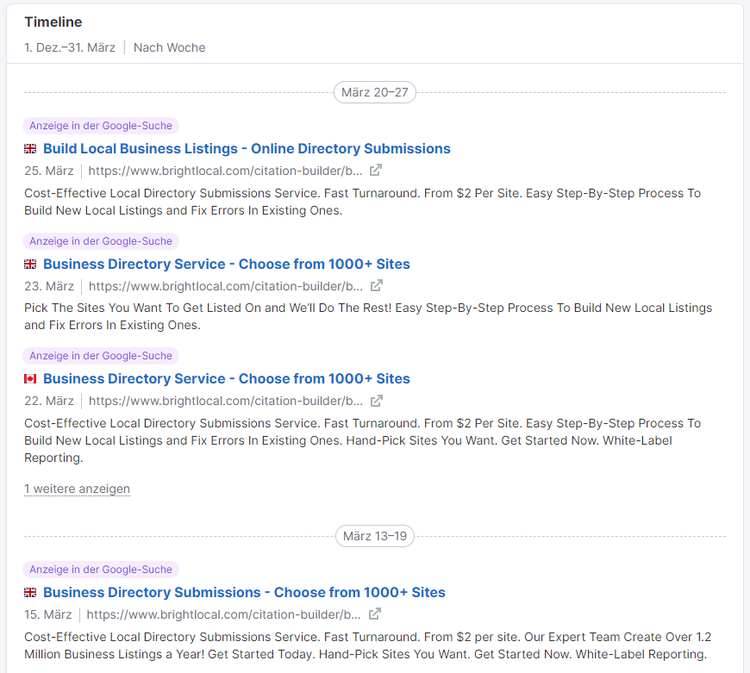Click UK flag beside Build Local Business Listings

click(x=30, y=149)
